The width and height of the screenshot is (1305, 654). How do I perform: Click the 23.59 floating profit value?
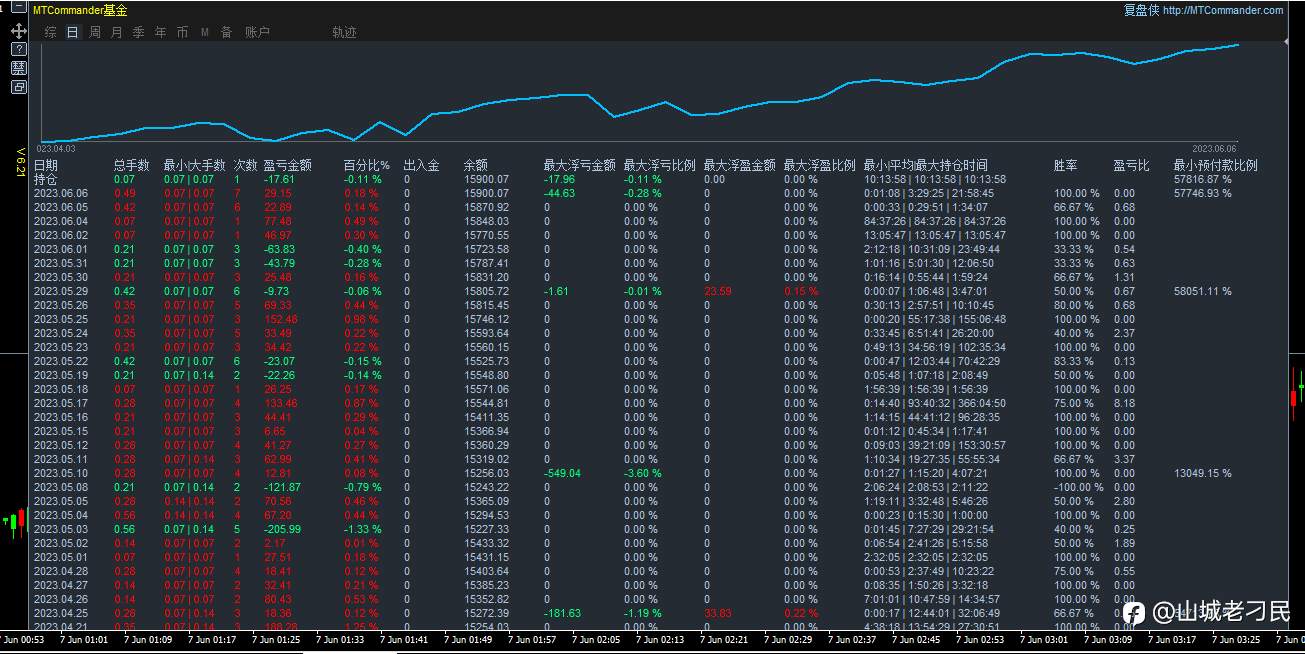718,291
